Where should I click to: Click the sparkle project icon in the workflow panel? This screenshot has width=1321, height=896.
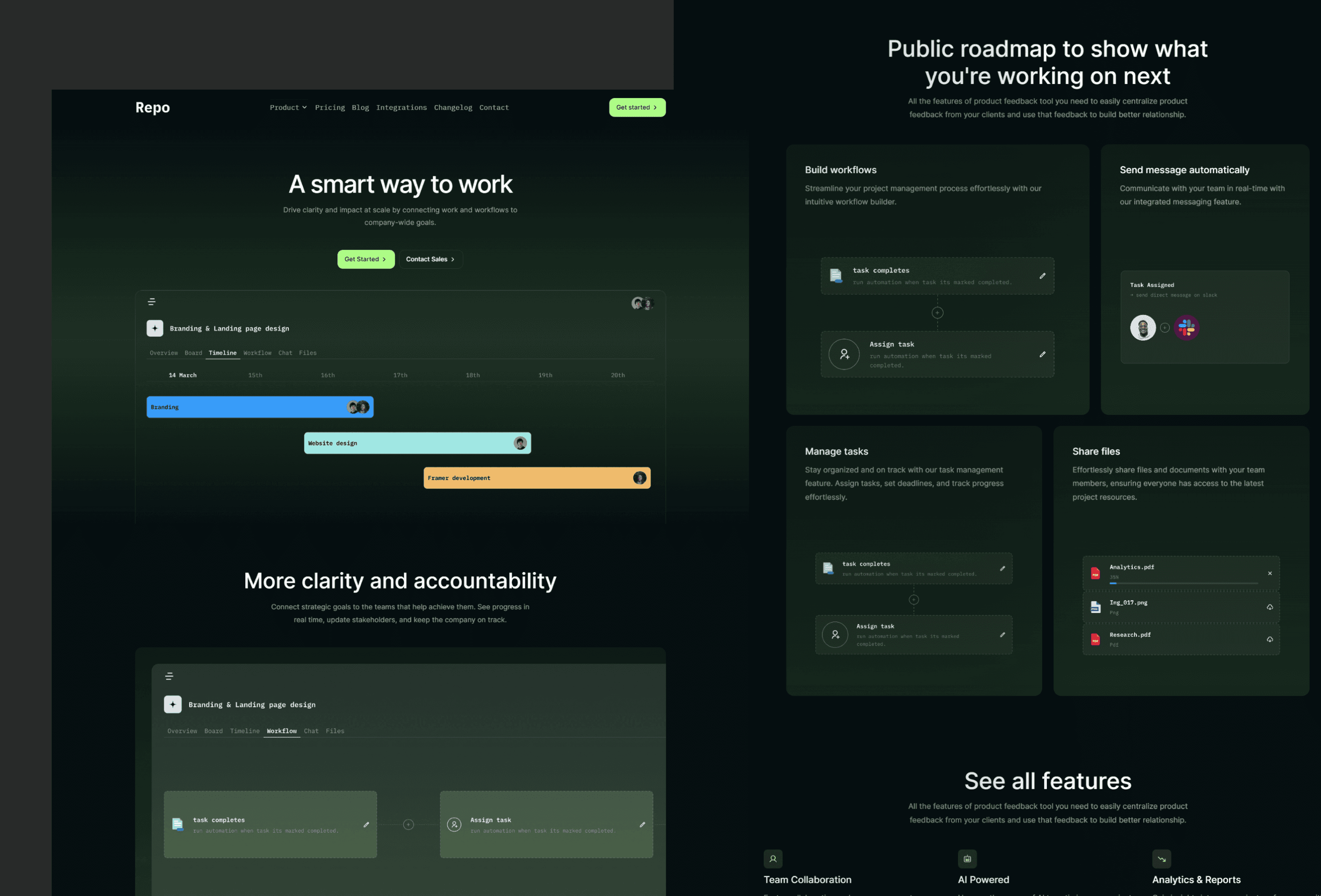[173, 705]
